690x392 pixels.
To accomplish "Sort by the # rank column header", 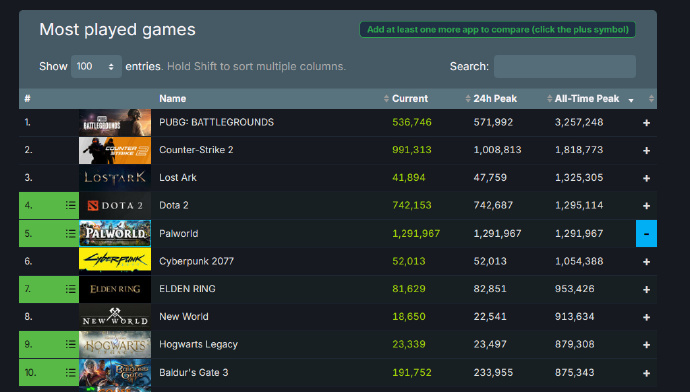I will pyautogui.click(x=27, y=99).
